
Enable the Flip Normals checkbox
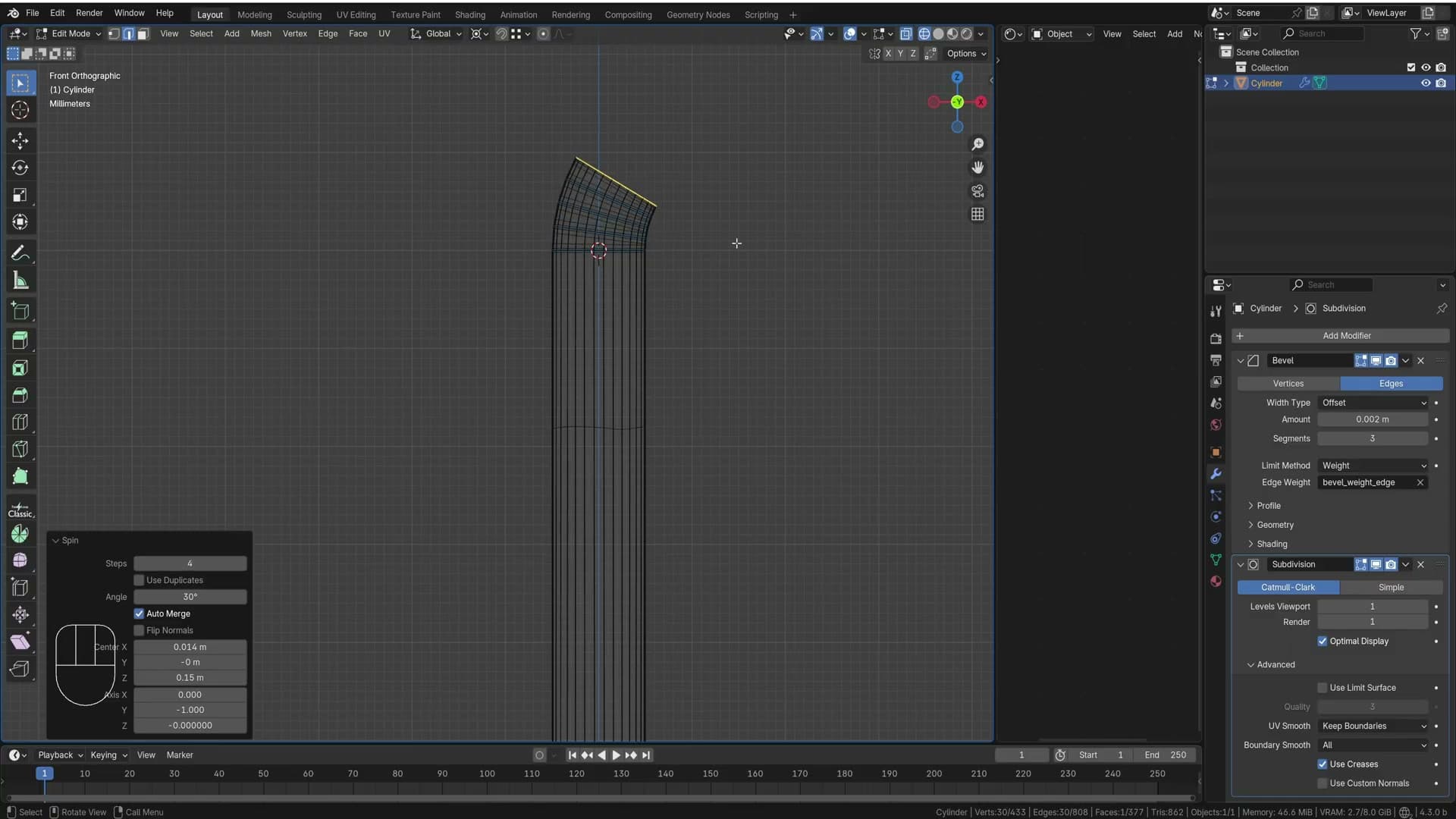(x=140, y=630)
